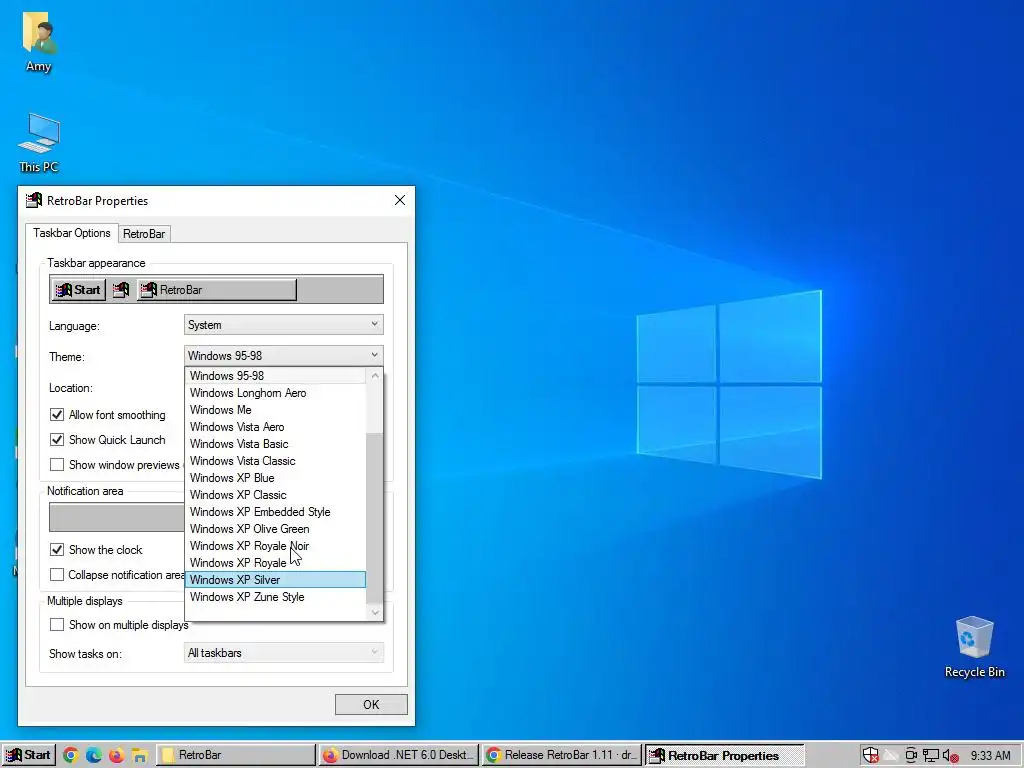This screenshot has width=1024, height=768.
Task: Click the preview Start button in Taskbar appearance
Action: coord(78,289)
